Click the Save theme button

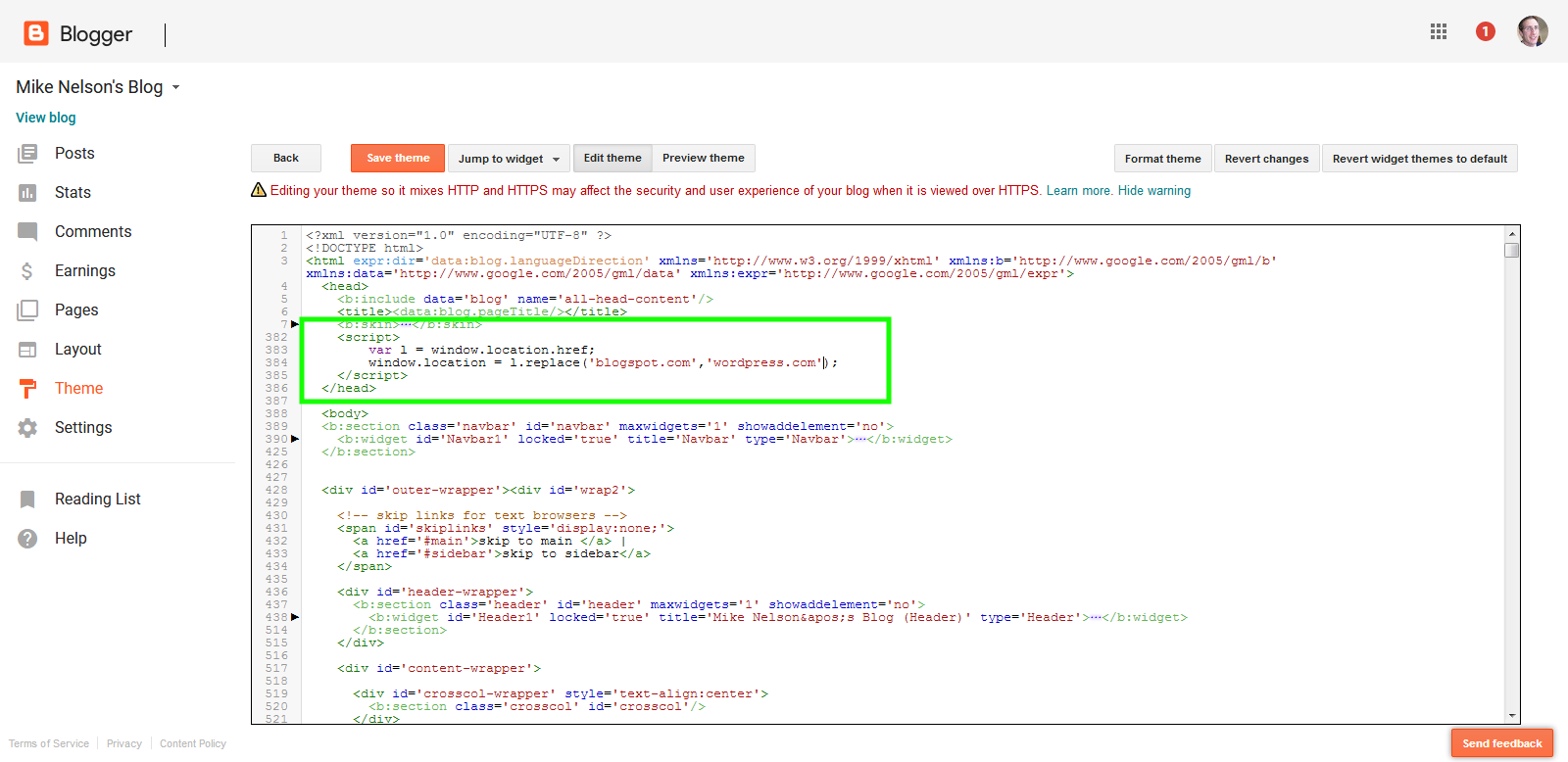(x=398, y=158)
